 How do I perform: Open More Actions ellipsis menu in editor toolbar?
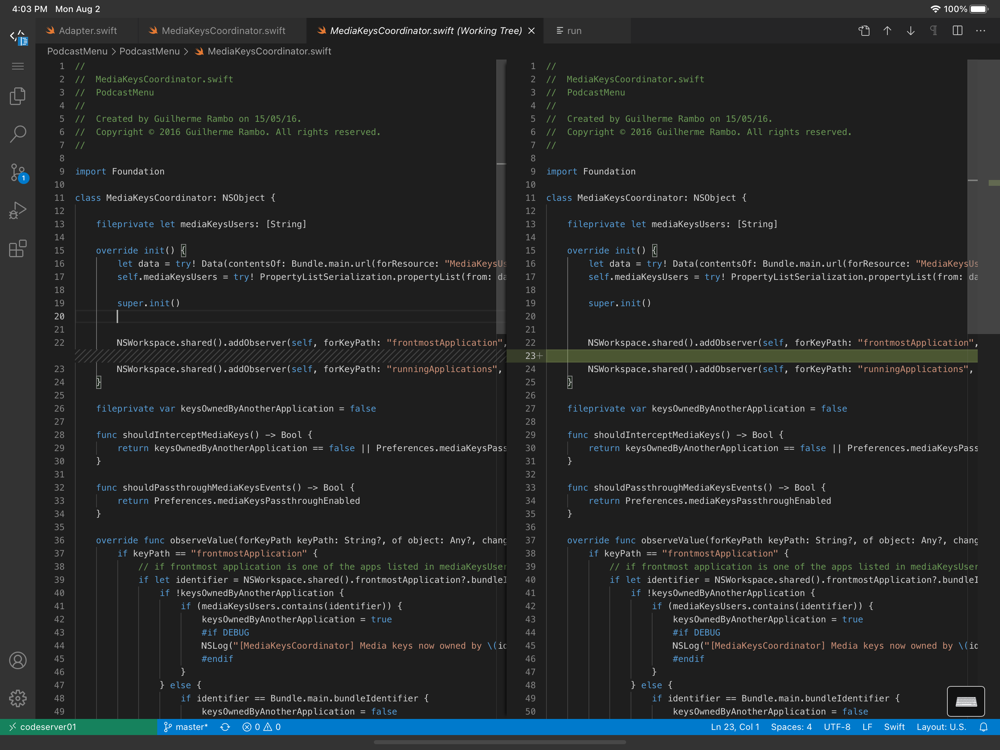point(980,31)
